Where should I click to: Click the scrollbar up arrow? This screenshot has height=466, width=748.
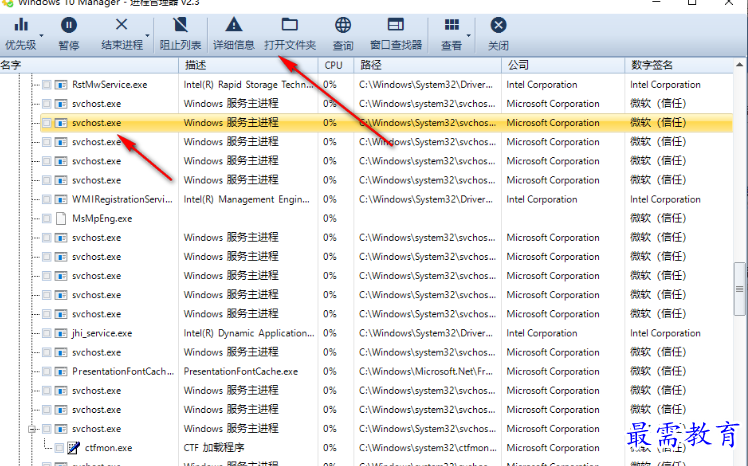tap(740, 65)
